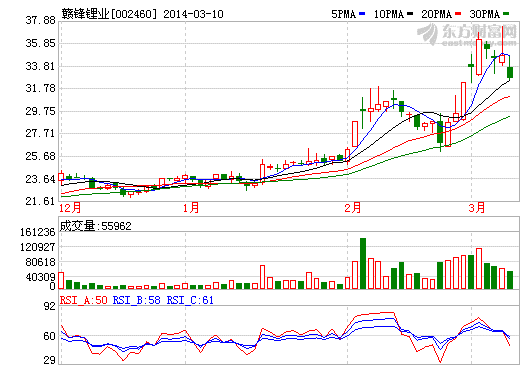This screenshot has height=365, width=520.
Task: Click the 37.88 price axis label
Action: pyautogui.click(x=40, y=20)
